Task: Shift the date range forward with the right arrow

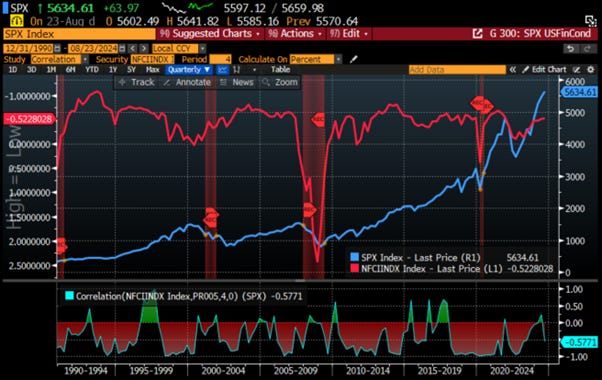Action: click(144, 48)
